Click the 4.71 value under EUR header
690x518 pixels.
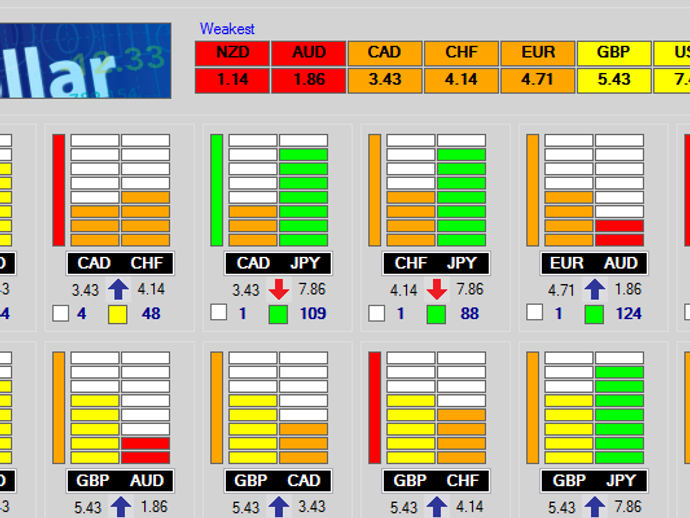click(x=538, y=81)
